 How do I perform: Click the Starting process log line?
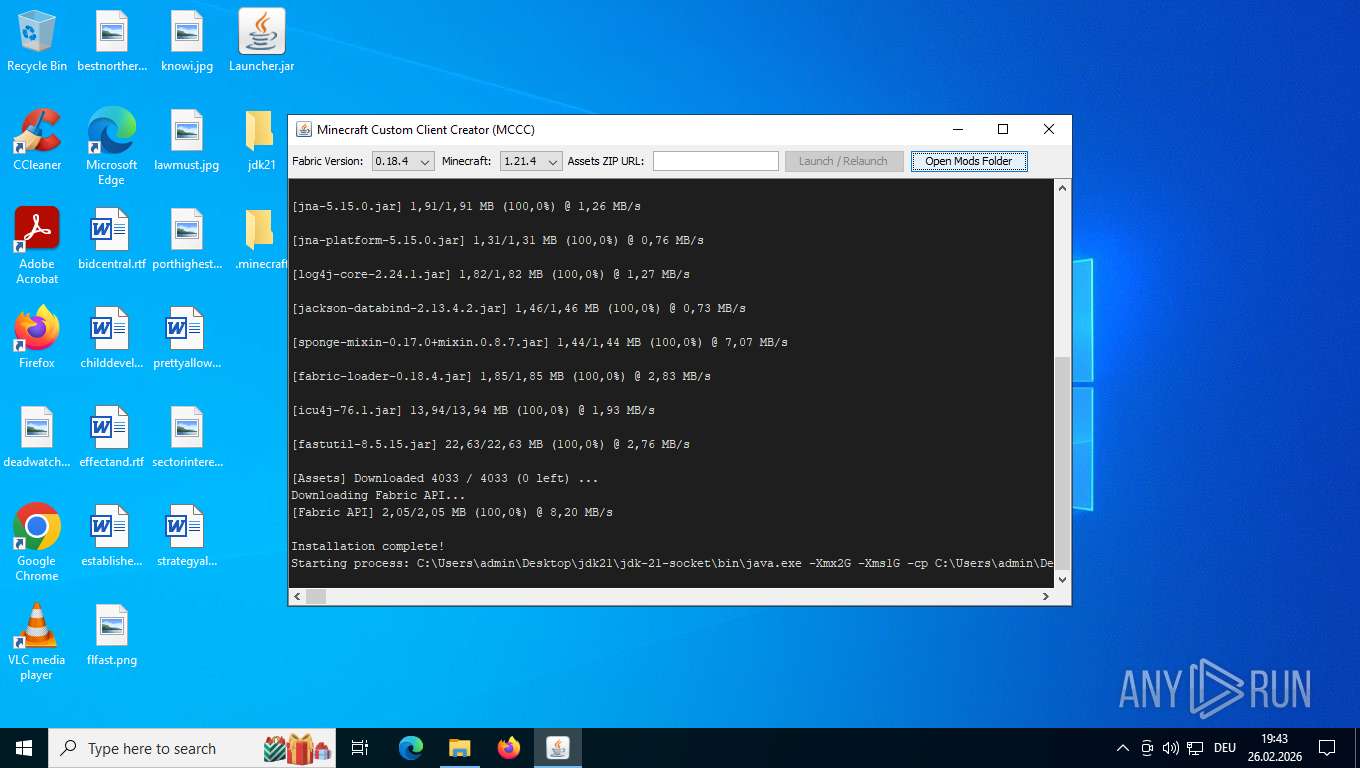[x=672, y=563]
